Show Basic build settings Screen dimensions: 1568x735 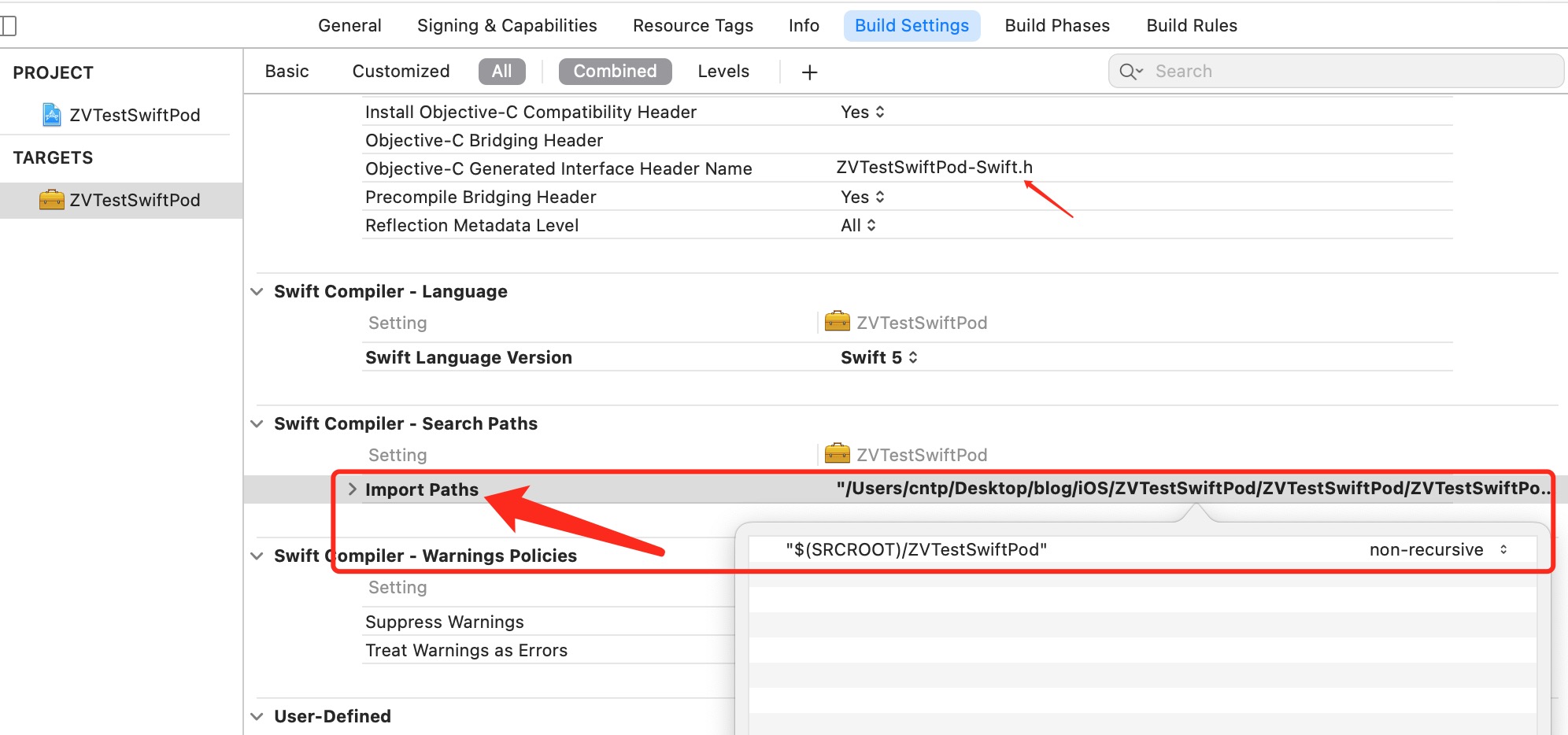click(287, 72)
